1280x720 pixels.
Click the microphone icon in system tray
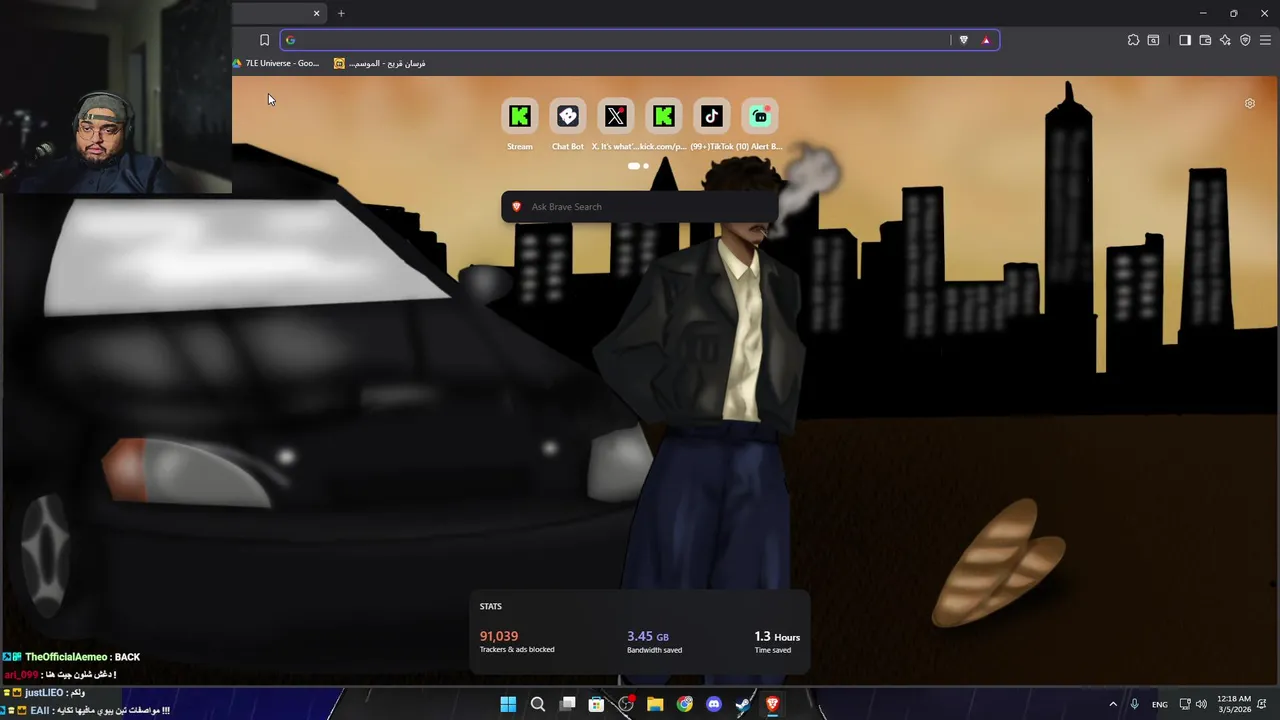click(x=1134, y=704)
